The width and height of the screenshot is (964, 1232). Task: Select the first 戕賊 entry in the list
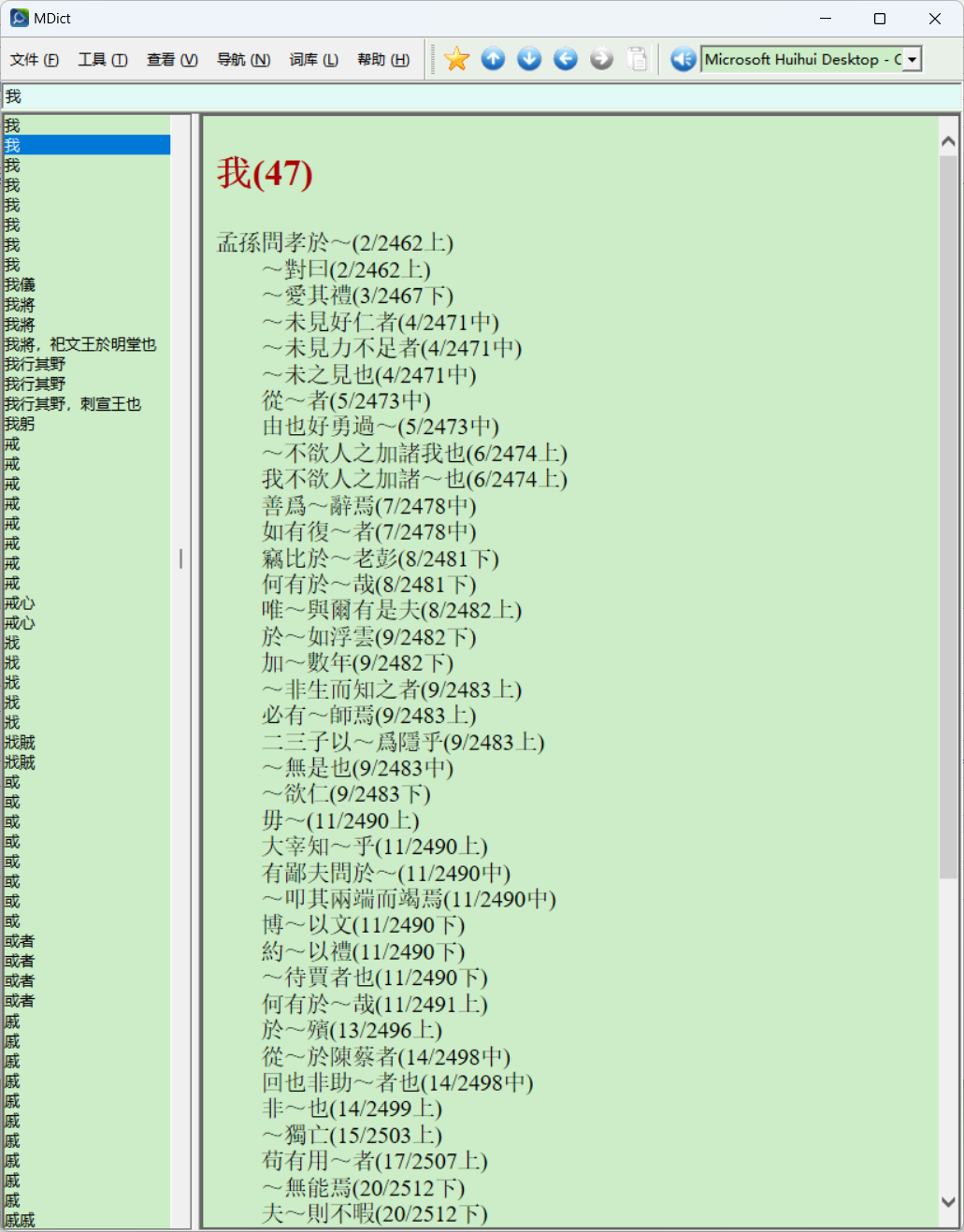[x=20, y=743]
